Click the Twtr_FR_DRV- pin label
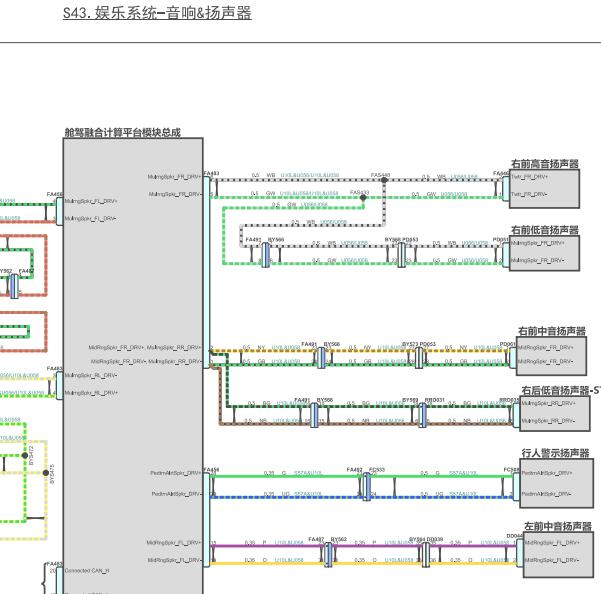 pos(529,194)
